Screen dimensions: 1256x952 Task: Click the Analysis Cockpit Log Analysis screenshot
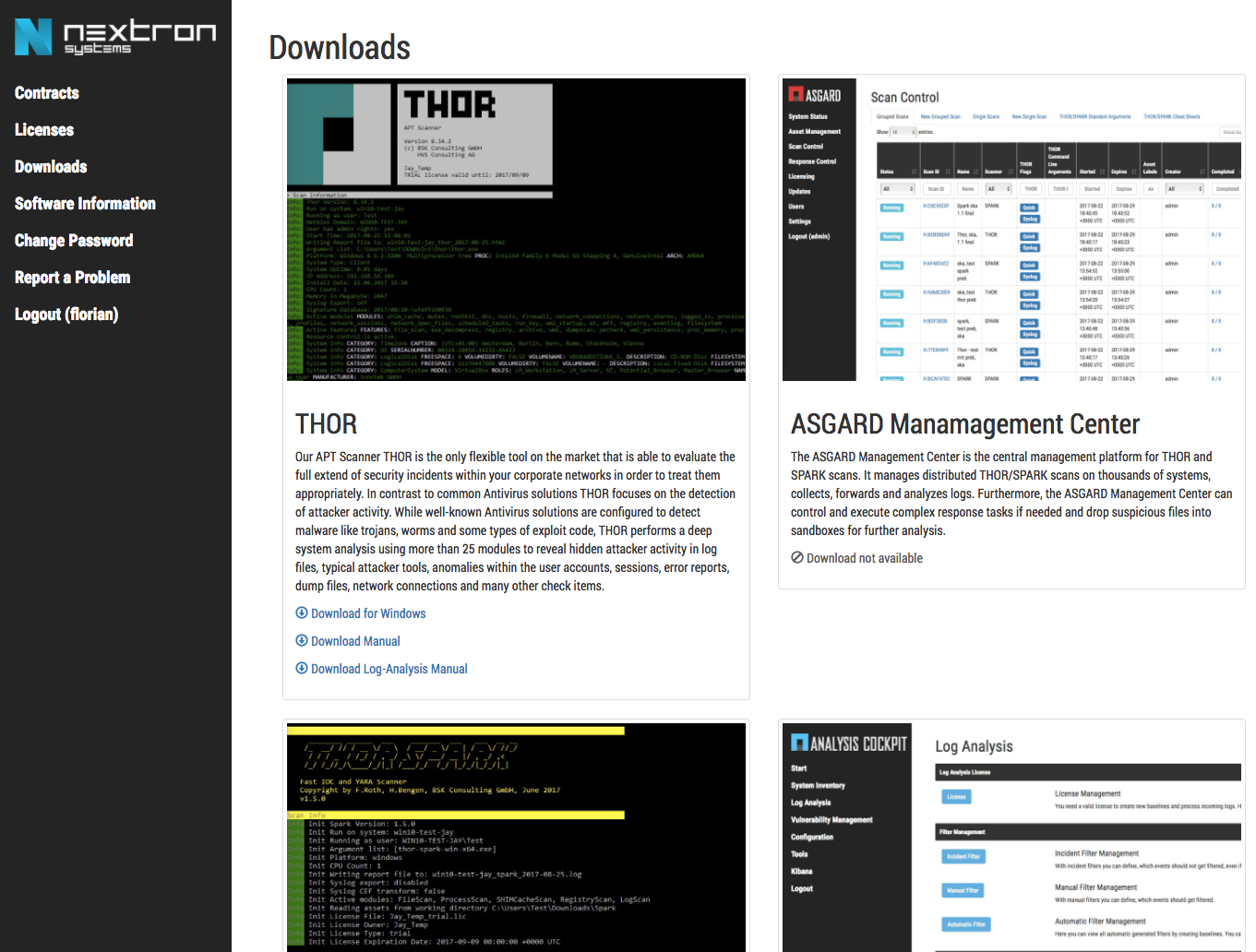[x=1012, y=837]
